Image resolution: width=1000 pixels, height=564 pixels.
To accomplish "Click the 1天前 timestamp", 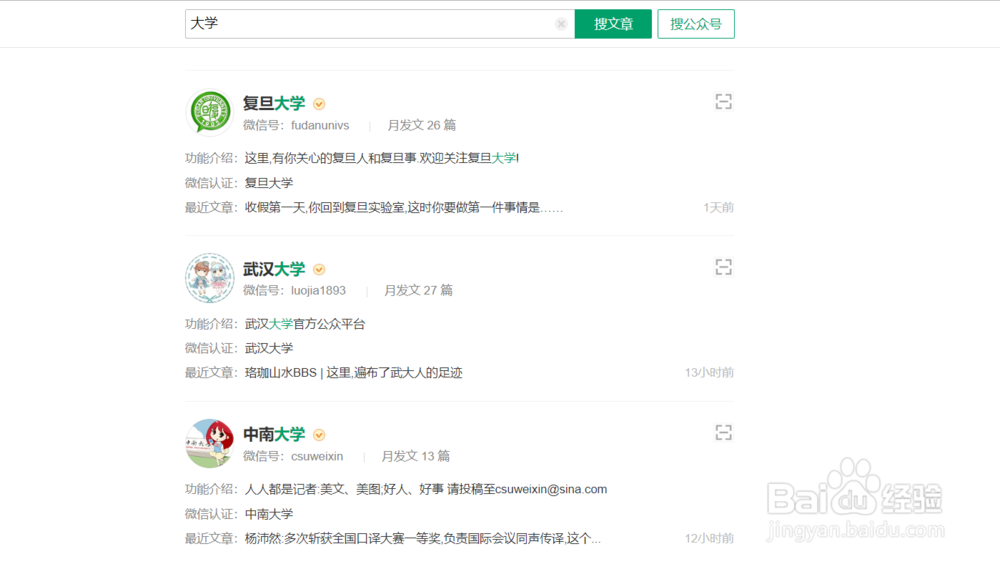I will click(718, 207).
